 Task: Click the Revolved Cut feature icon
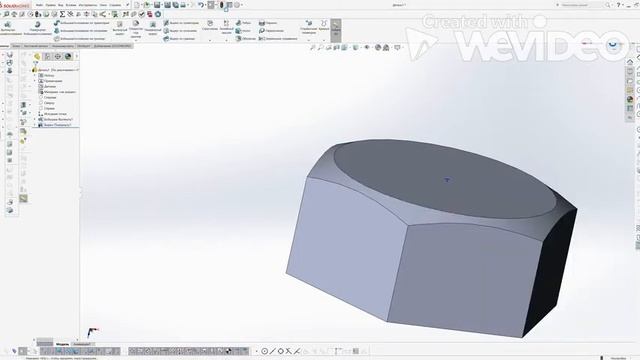(x=153, y=24)
